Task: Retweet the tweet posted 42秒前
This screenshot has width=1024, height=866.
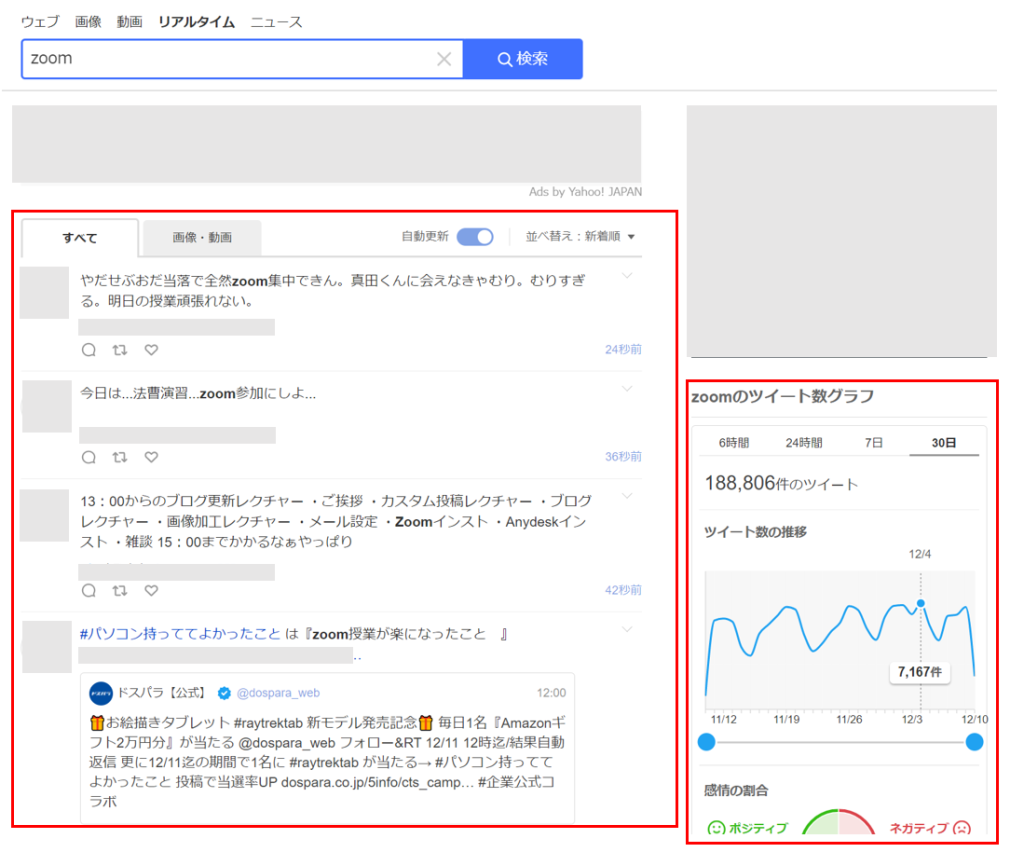Action: click(x=120, y=590)
